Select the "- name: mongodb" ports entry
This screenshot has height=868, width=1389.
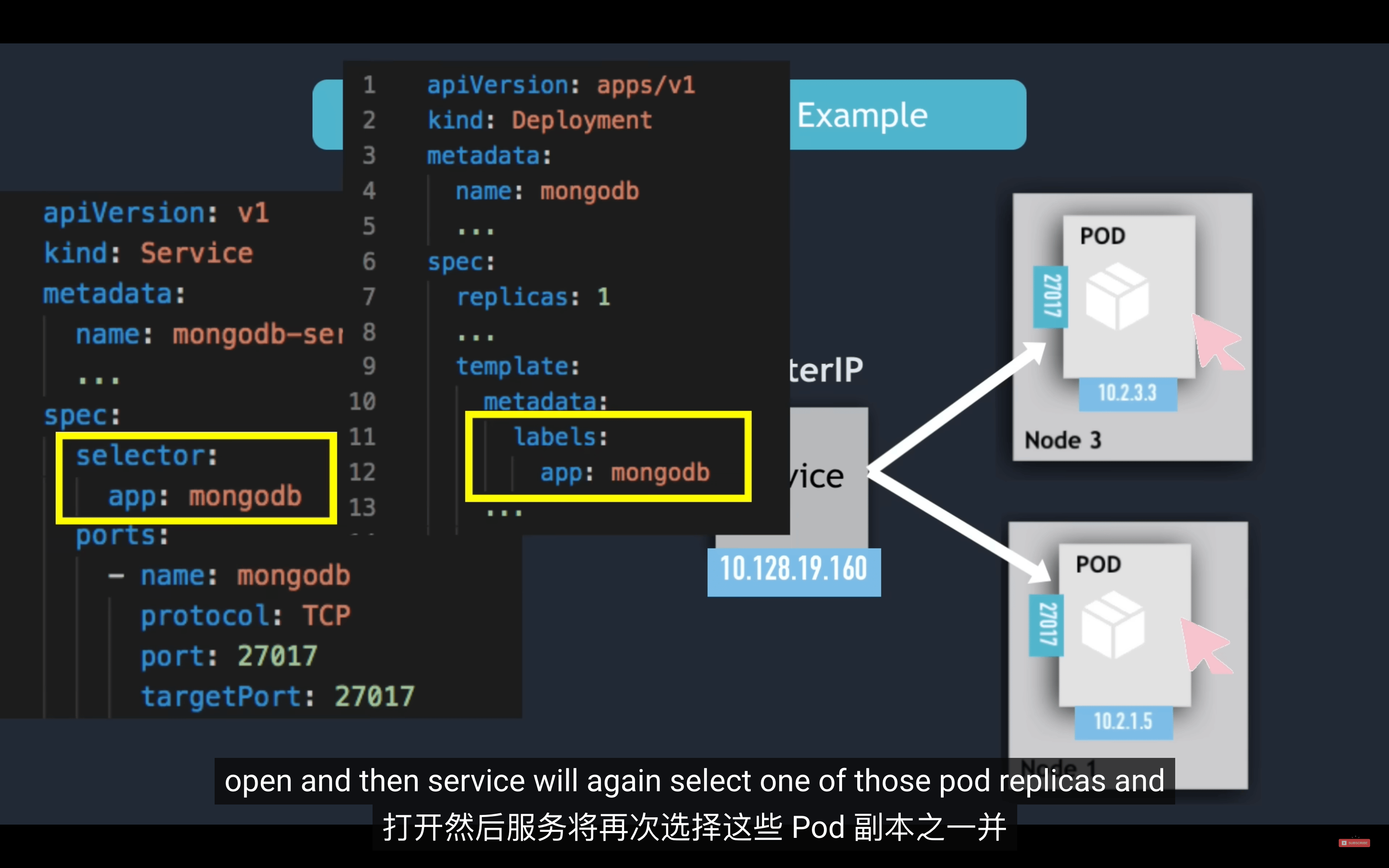[229, 576]
